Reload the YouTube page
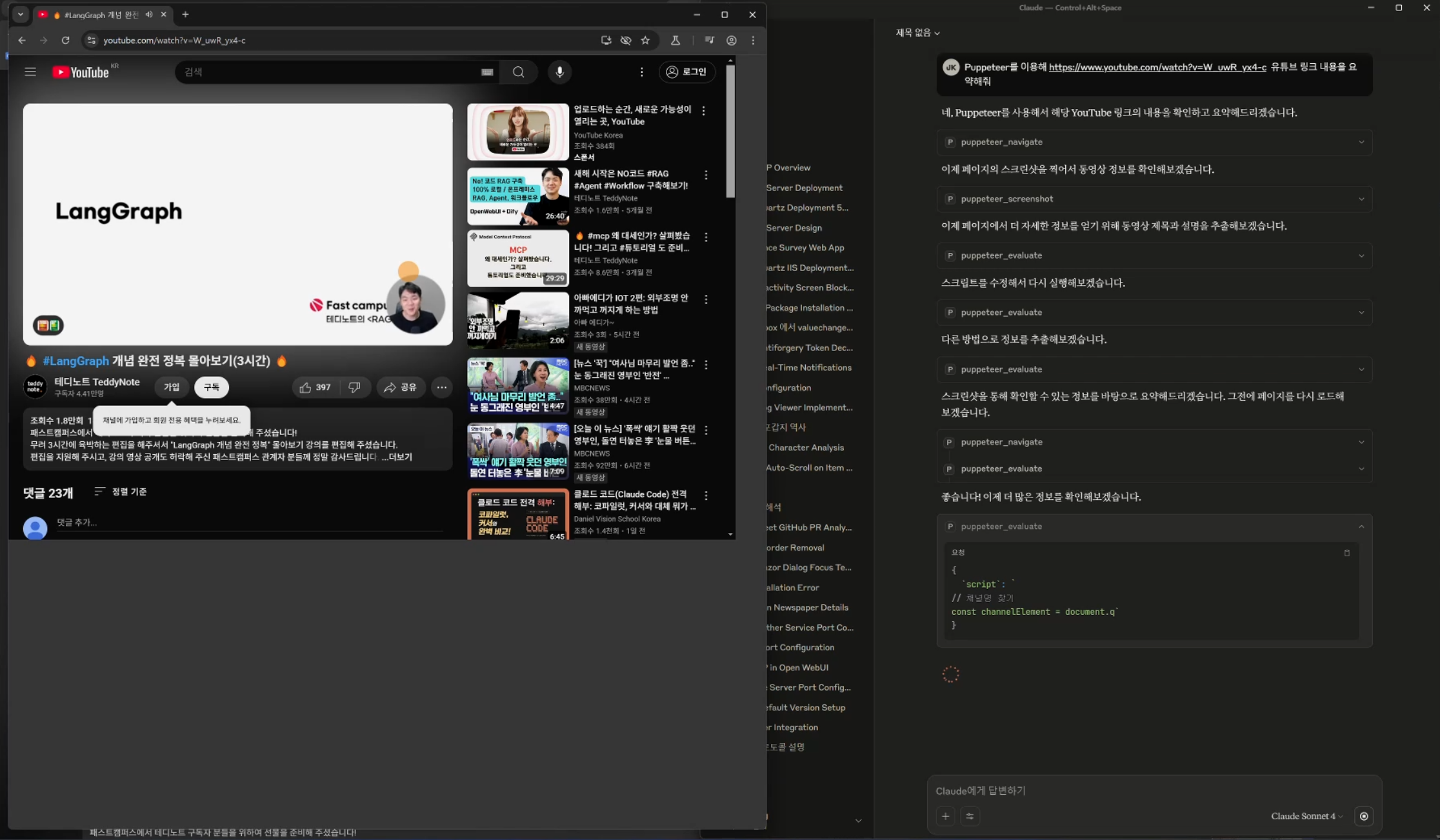The width and height of the screenshot is (1440, 840). (x=65, y=40)
